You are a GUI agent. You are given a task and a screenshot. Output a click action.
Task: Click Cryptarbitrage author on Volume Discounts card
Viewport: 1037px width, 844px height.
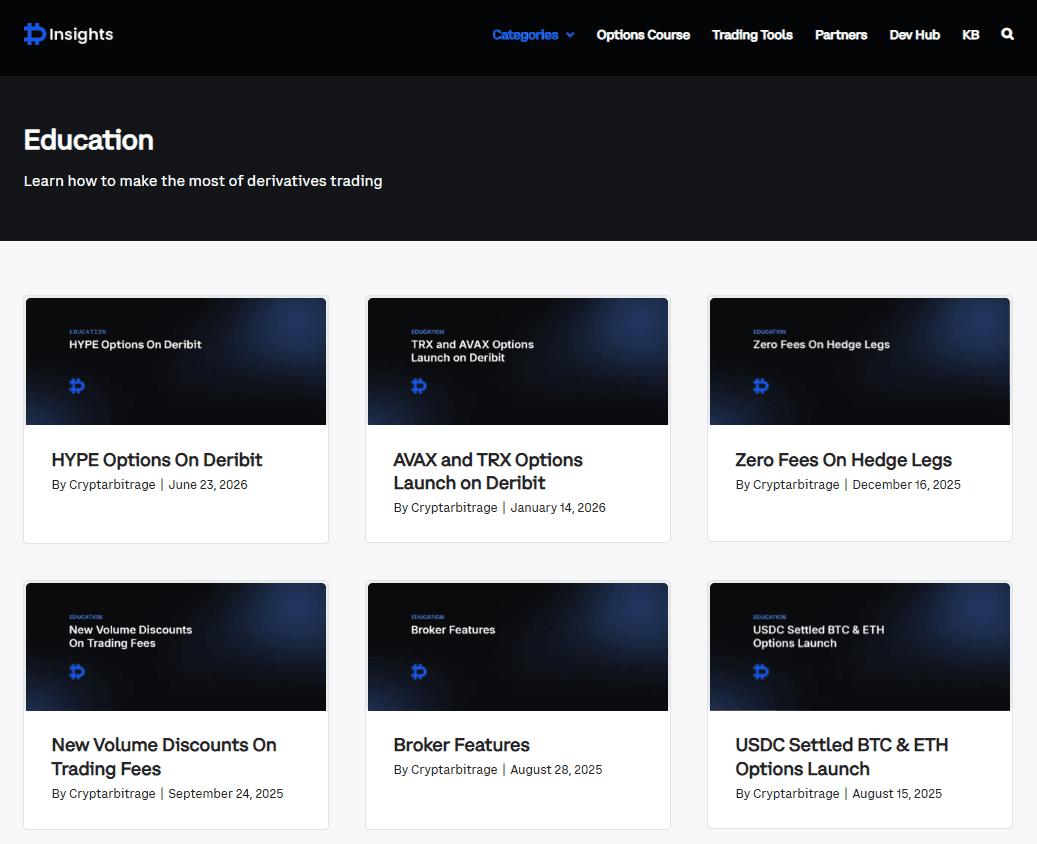click(112, 794)
